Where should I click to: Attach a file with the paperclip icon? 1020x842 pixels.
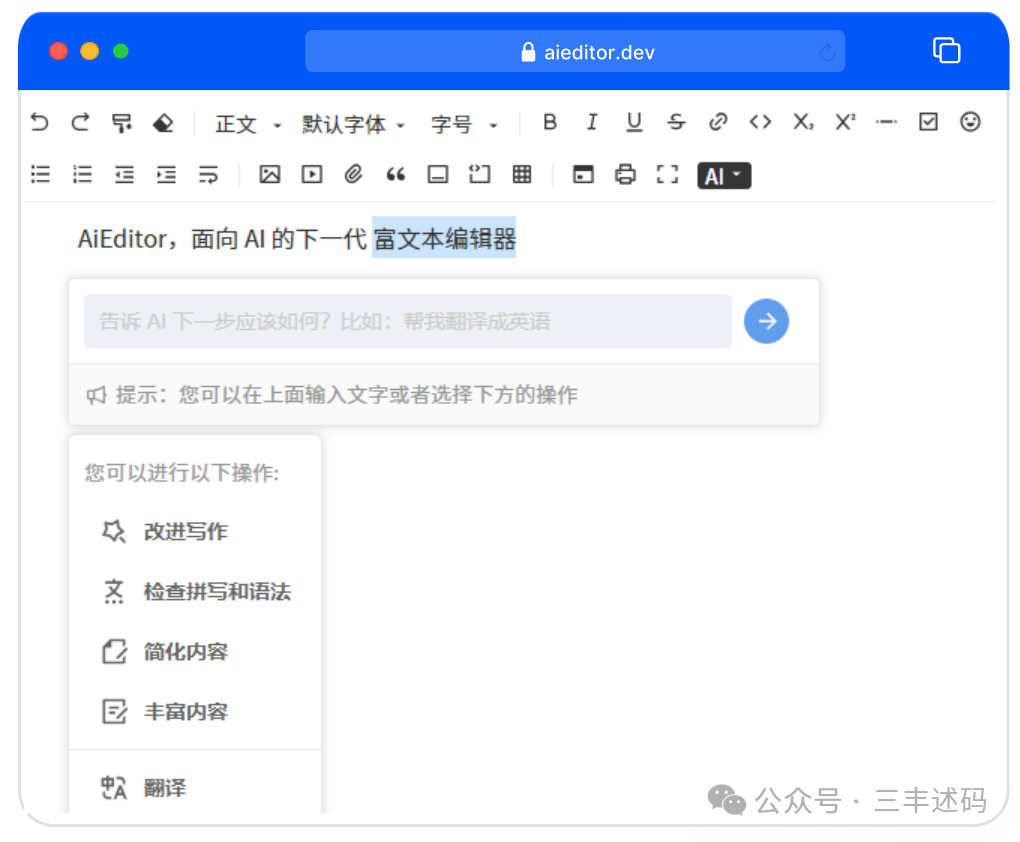353,174
